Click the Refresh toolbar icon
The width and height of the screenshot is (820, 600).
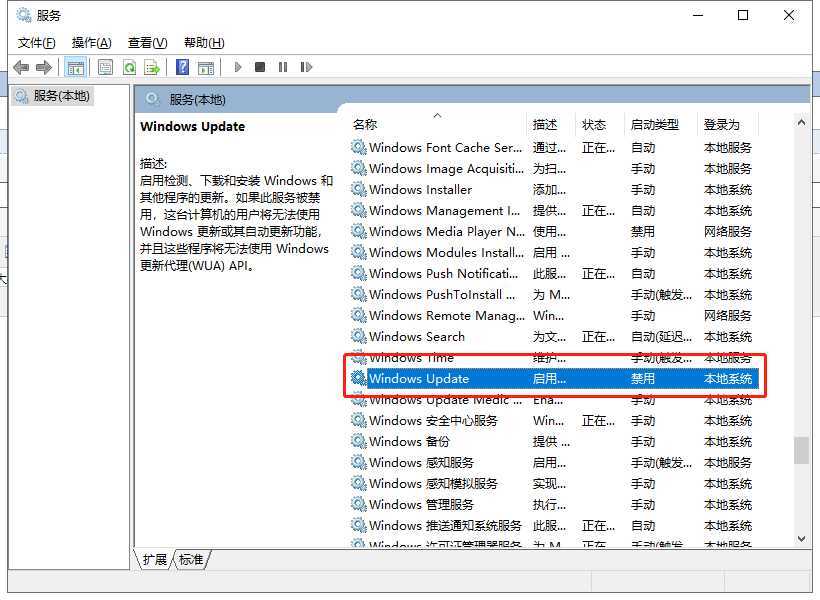pyautogui.click(x=129, y=67)
